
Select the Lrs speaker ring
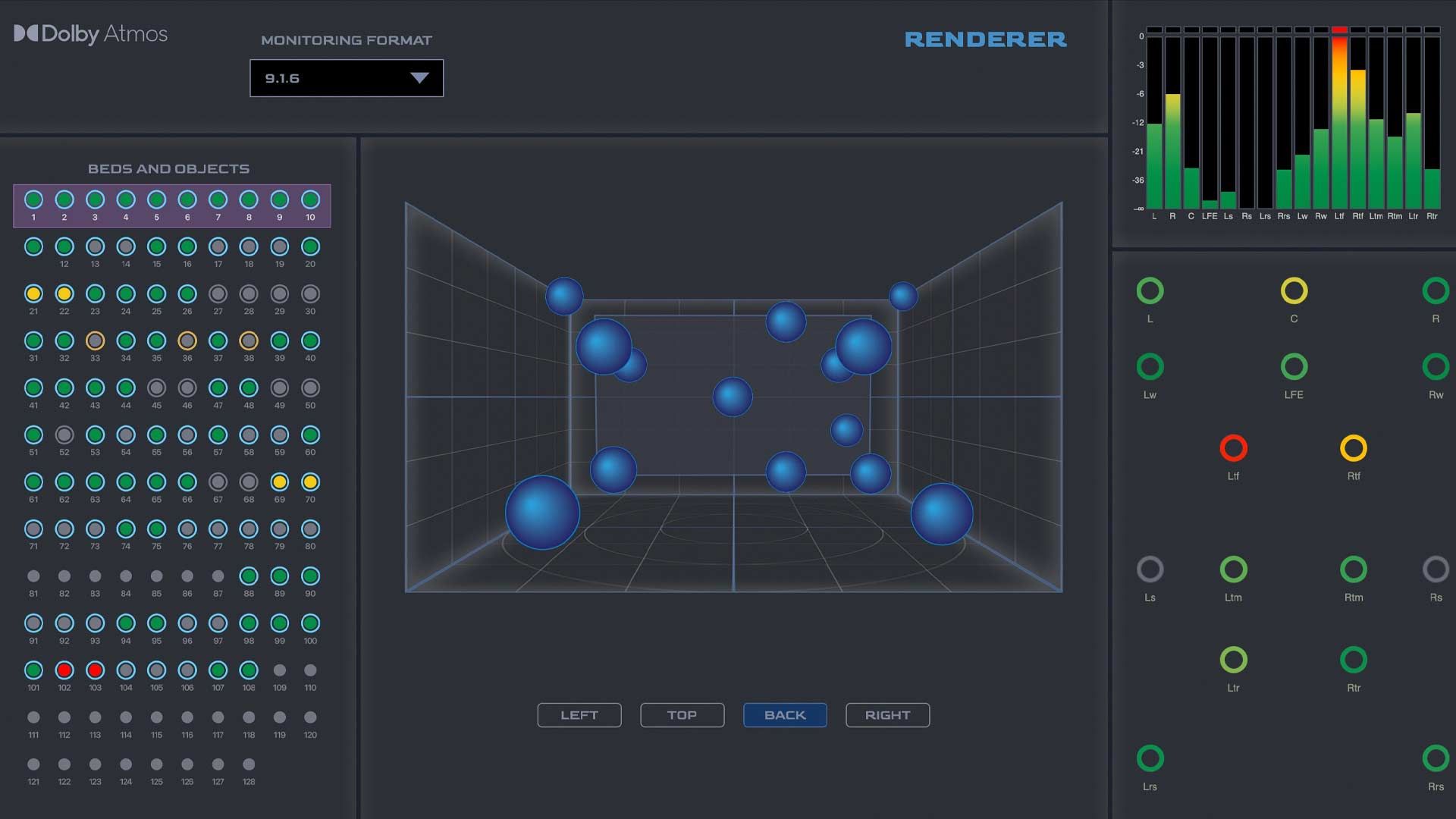pyautogui.click(x=1150, y=758)
